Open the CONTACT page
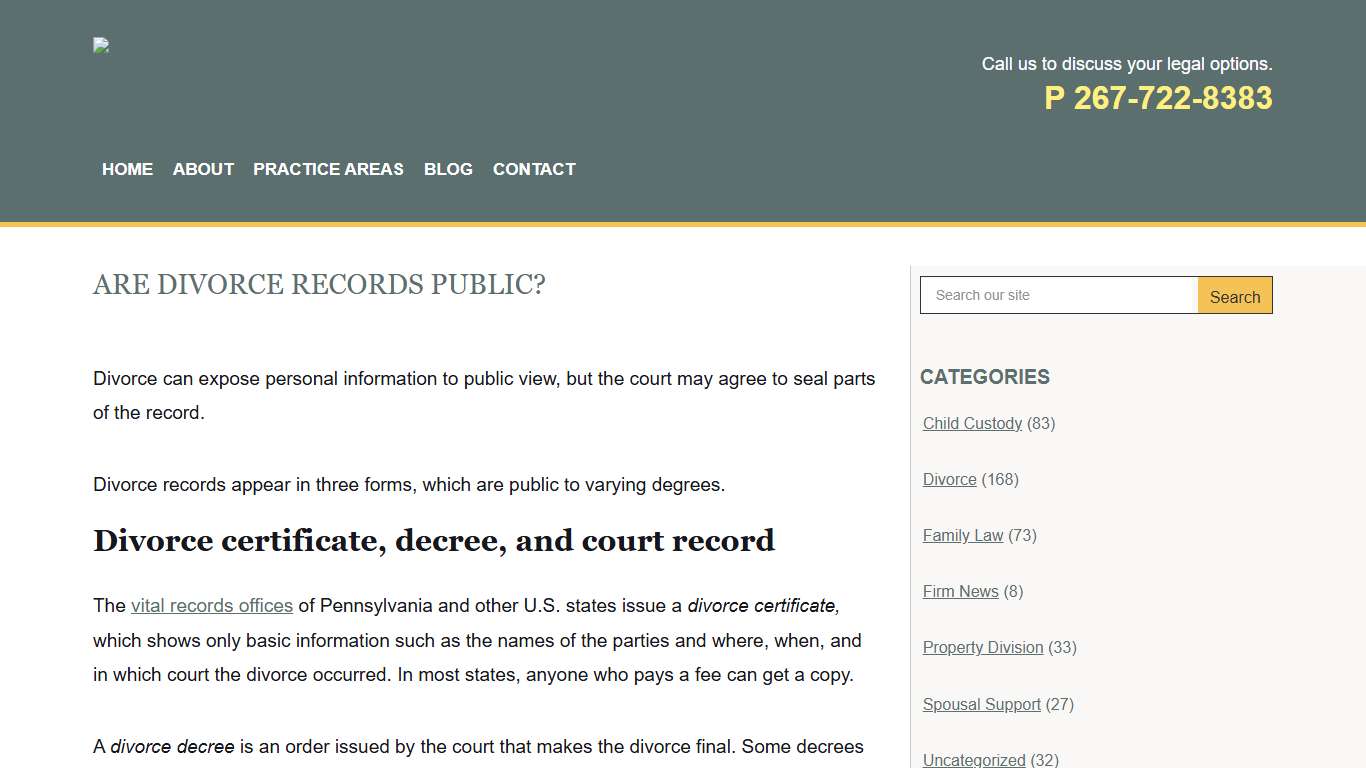 tap(534, 169)
